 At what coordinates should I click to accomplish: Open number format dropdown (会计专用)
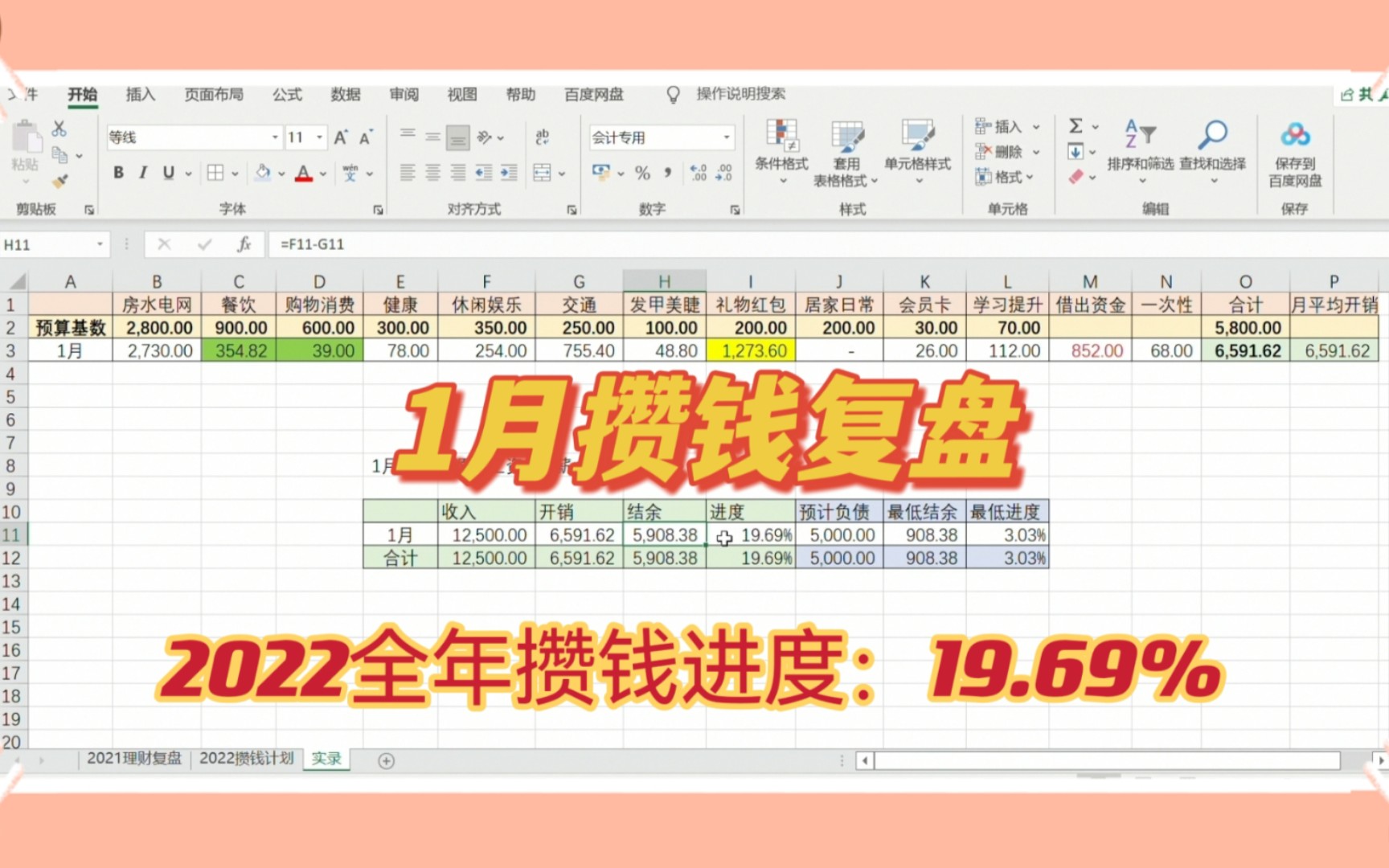tap(727, 137)
